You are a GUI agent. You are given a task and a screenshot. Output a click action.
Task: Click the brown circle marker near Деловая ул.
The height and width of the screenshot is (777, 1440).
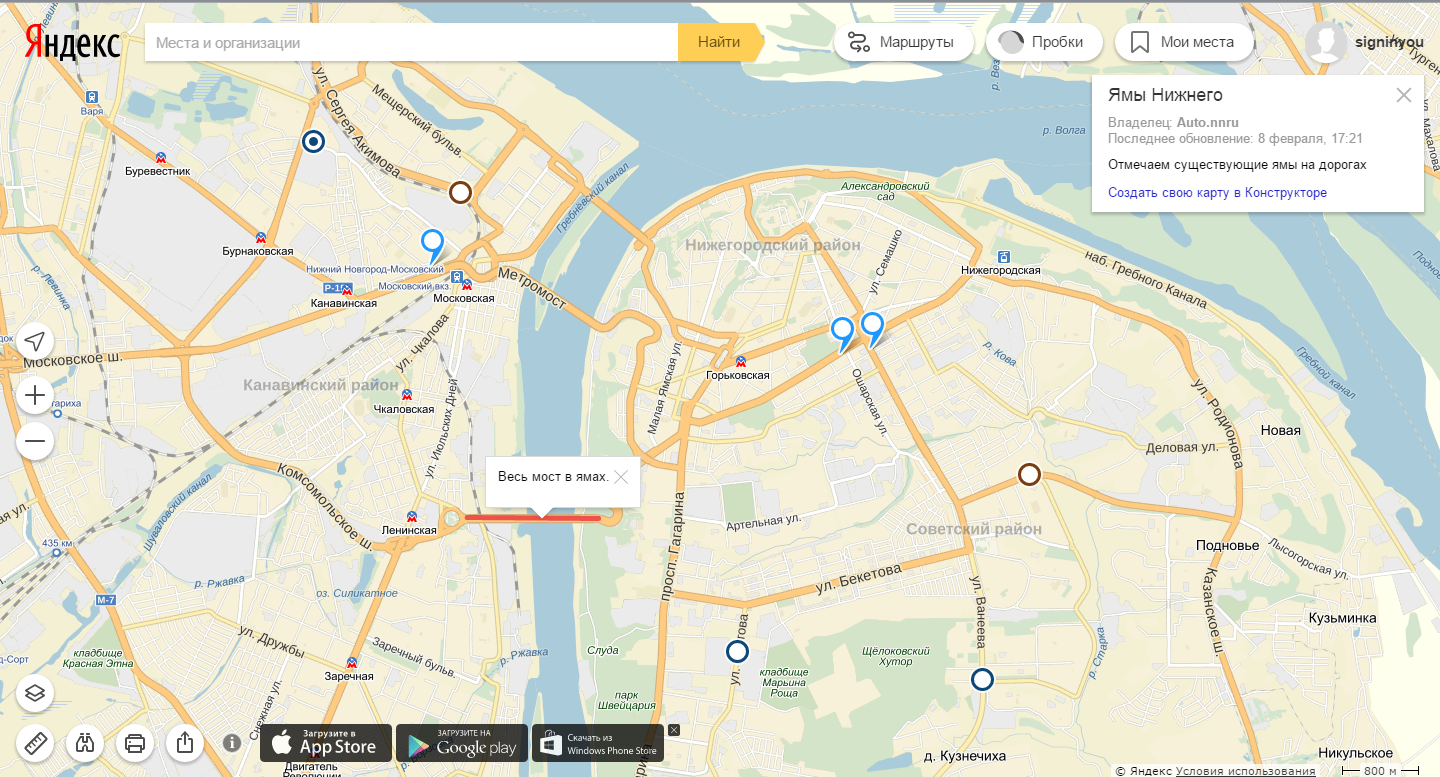[x=1029, y=474]
